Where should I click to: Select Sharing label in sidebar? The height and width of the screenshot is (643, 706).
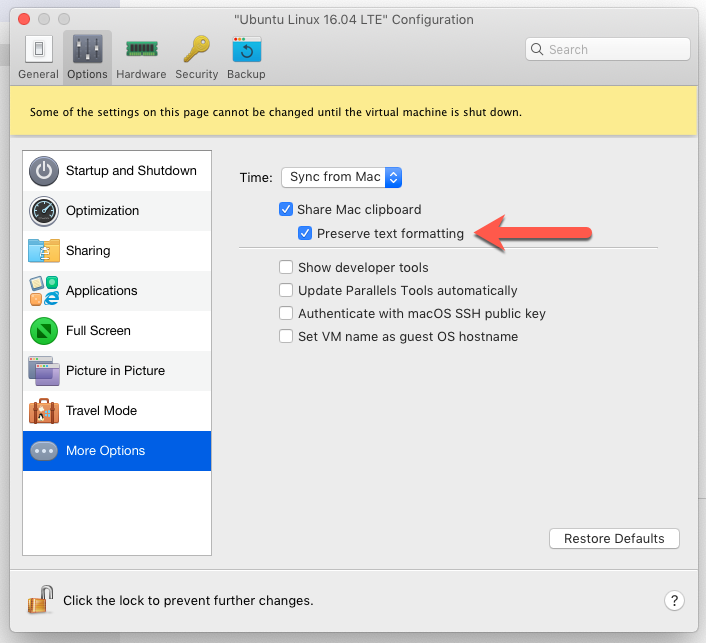click(x=88, y=251)
